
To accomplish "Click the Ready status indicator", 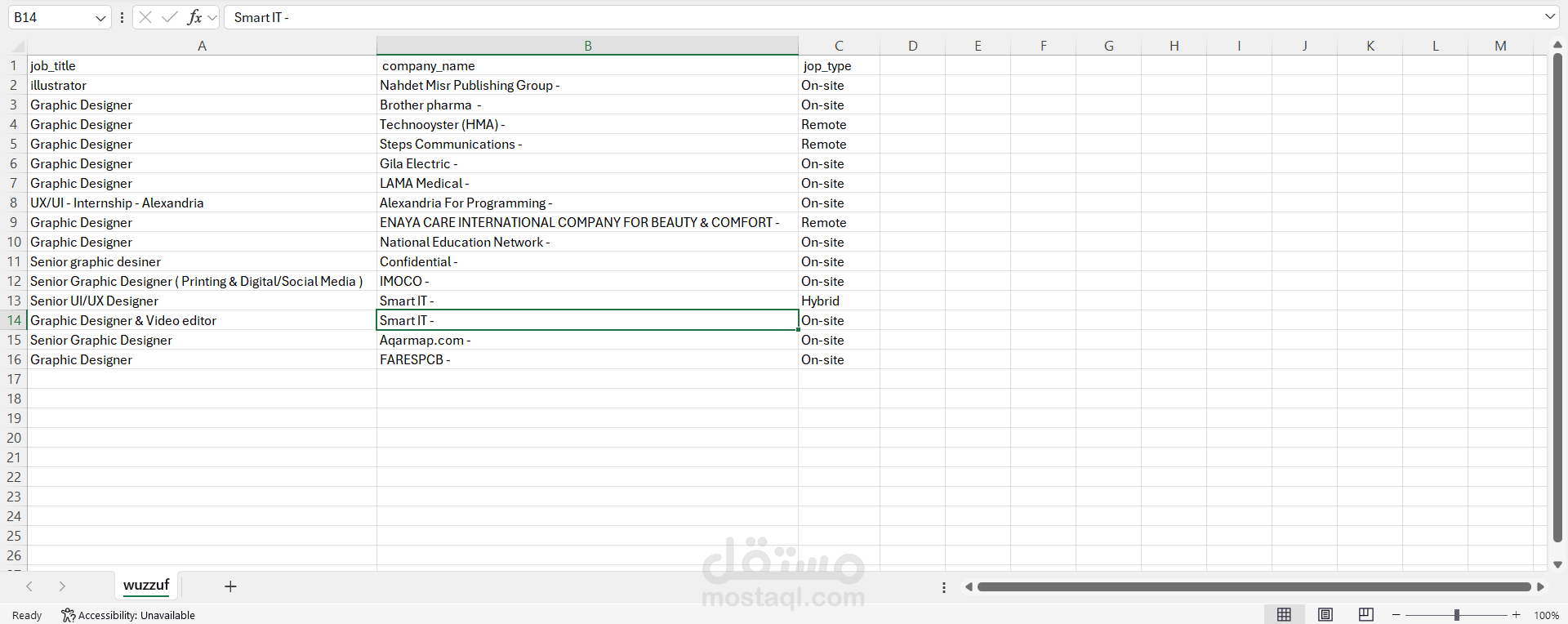I will [27, 615].
